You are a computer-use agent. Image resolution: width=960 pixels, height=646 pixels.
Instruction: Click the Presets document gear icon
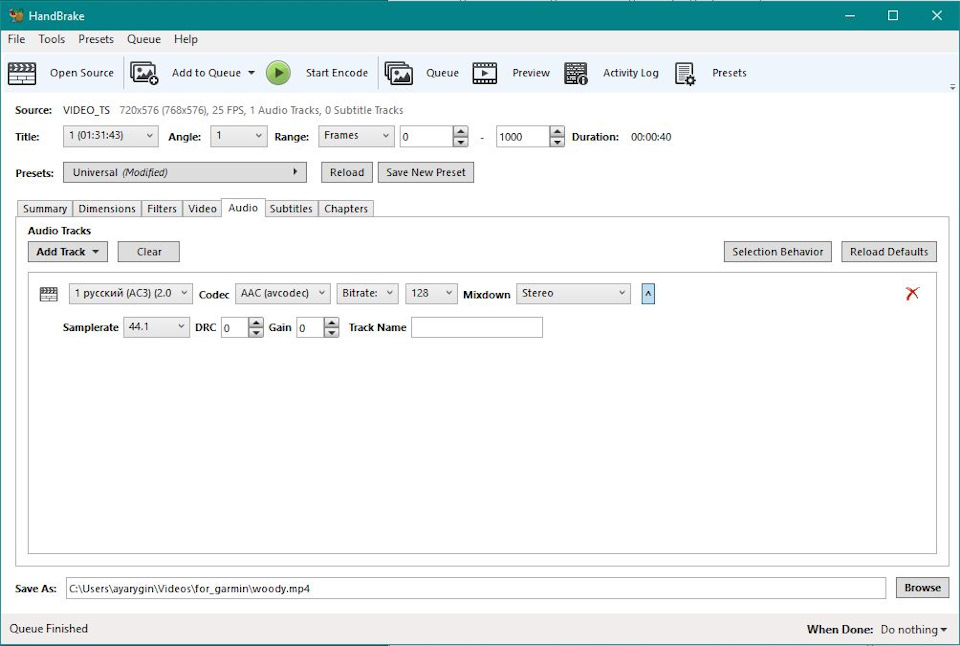pos(685,73)
